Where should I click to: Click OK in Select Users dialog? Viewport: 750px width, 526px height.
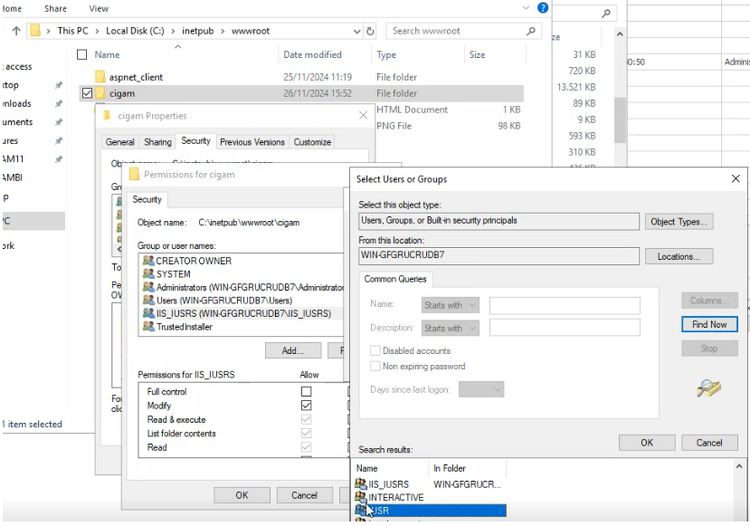[647, 442]
